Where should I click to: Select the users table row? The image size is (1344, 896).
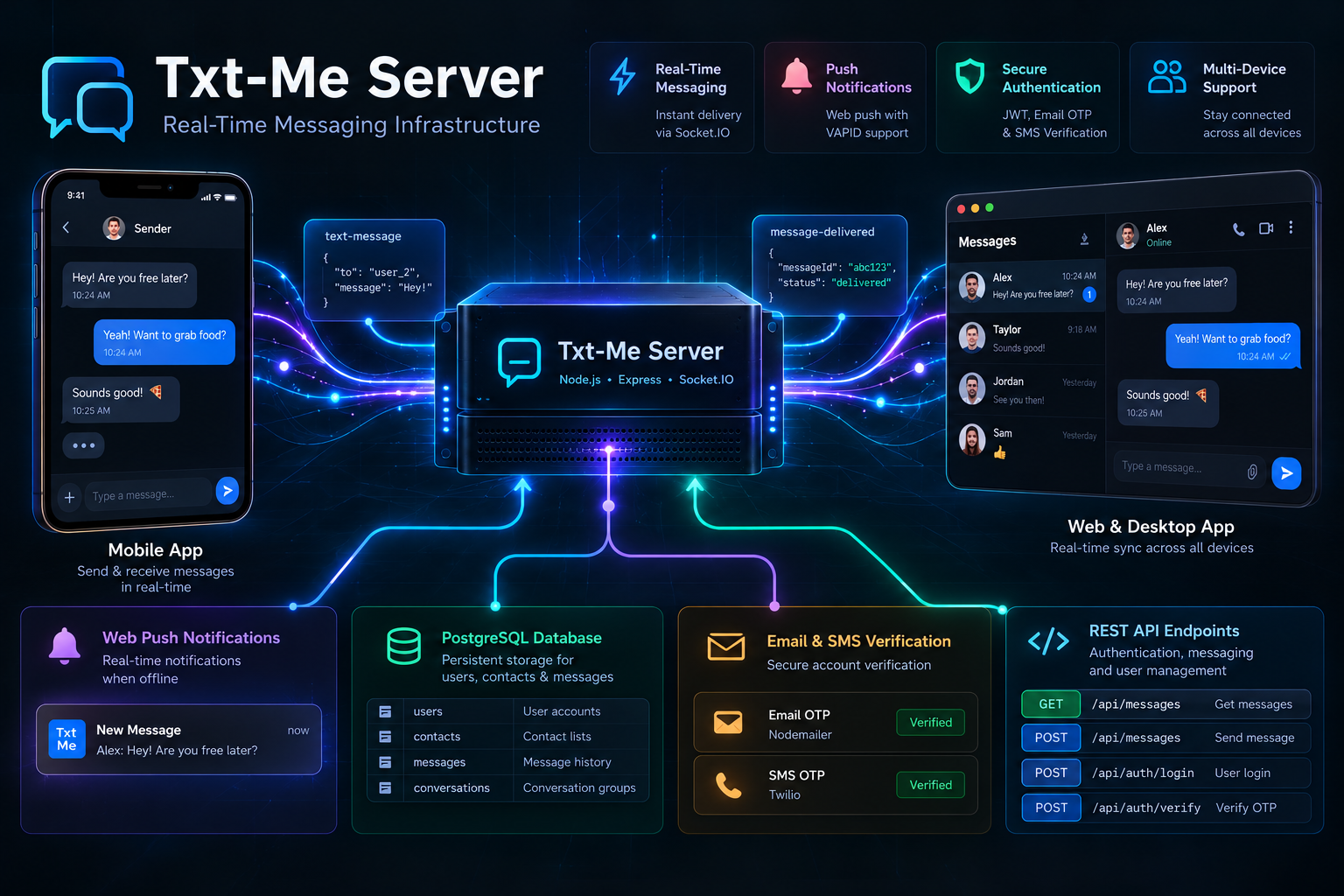point(507,711)
